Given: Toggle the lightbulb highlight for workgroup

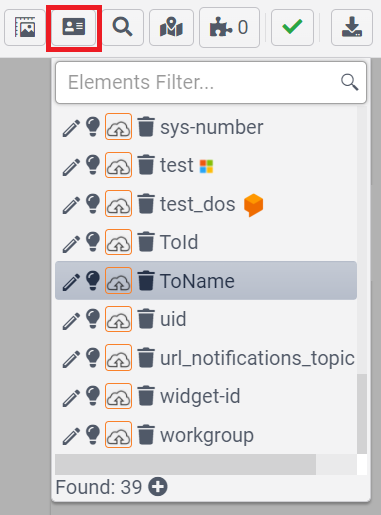Looking at the screenshot, I should point(93,434).
